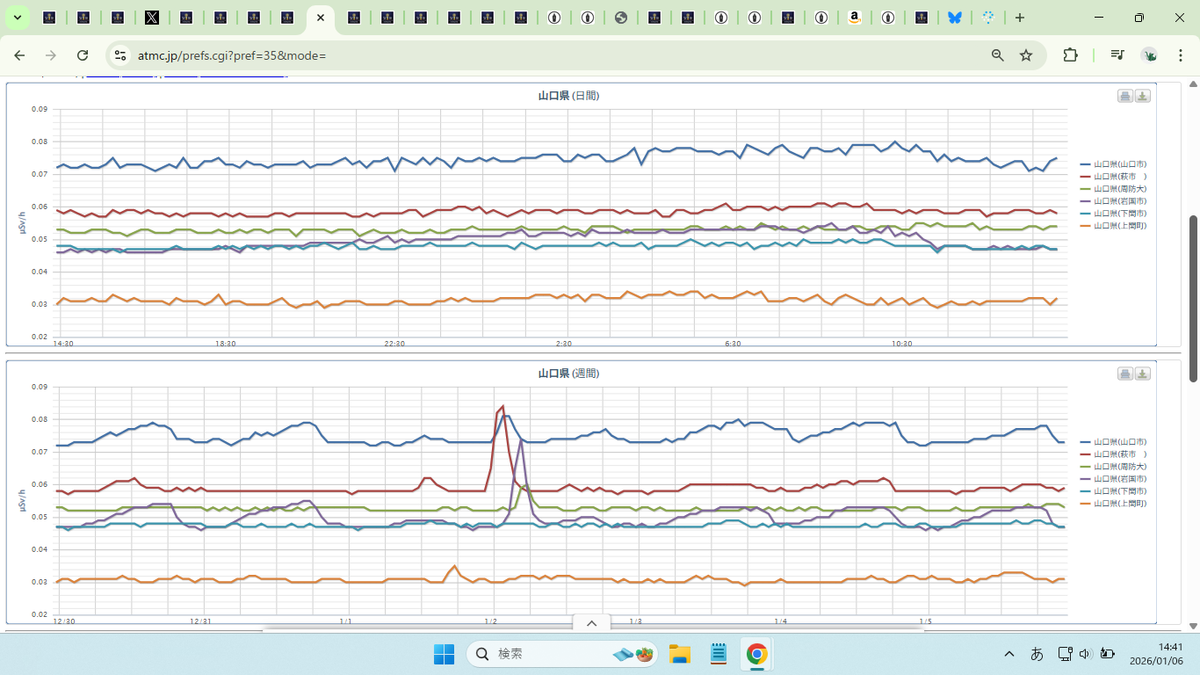Open the tab search dropdown arrow
Image resolution: width=1200 pixels, height=675 pixels.
(x=17, y=18)
